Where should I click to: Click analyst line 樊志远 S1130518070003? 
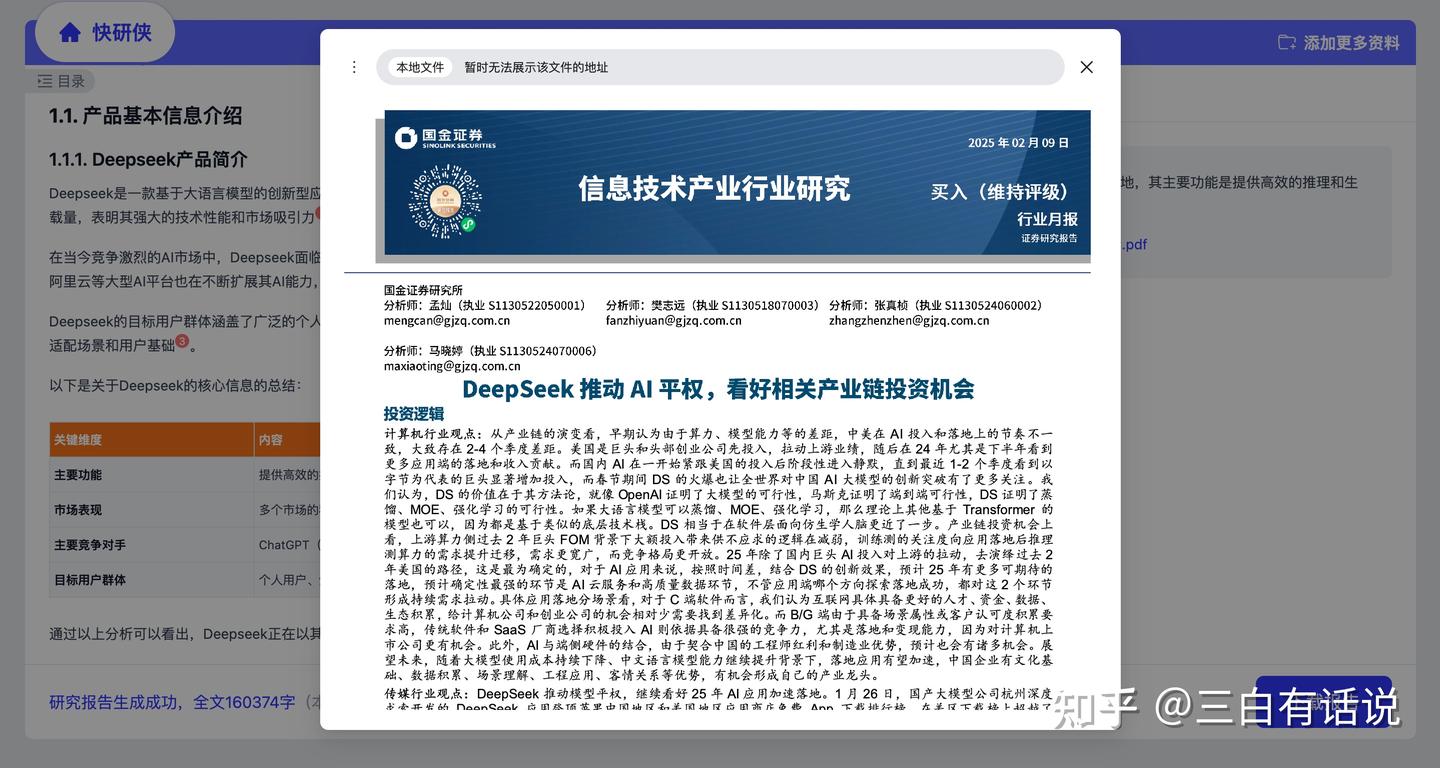(x=713, y=305)
